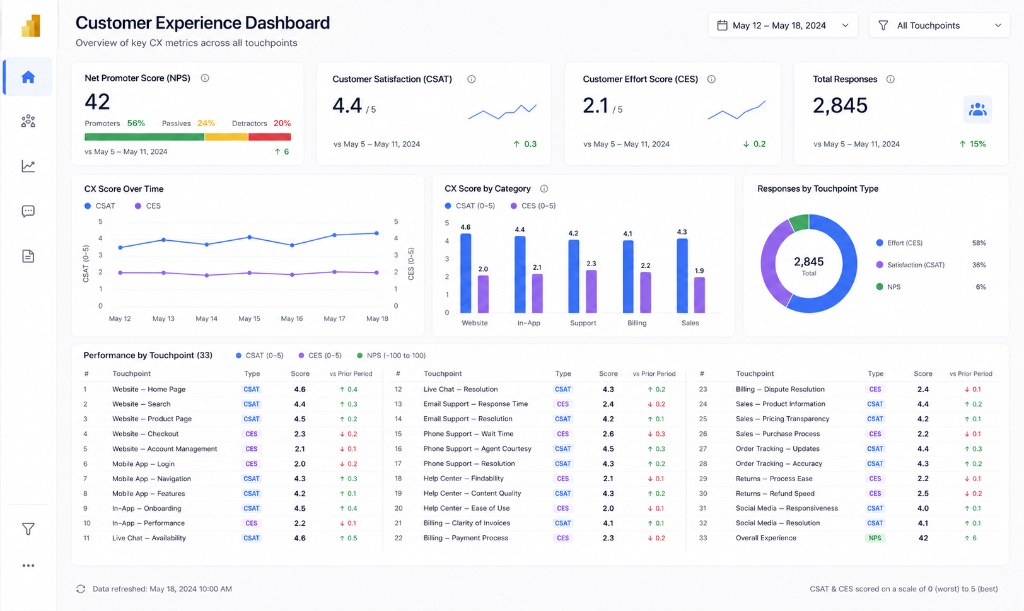
Task: Click the red Detractors bar segment
Action: tap(270, 137)
